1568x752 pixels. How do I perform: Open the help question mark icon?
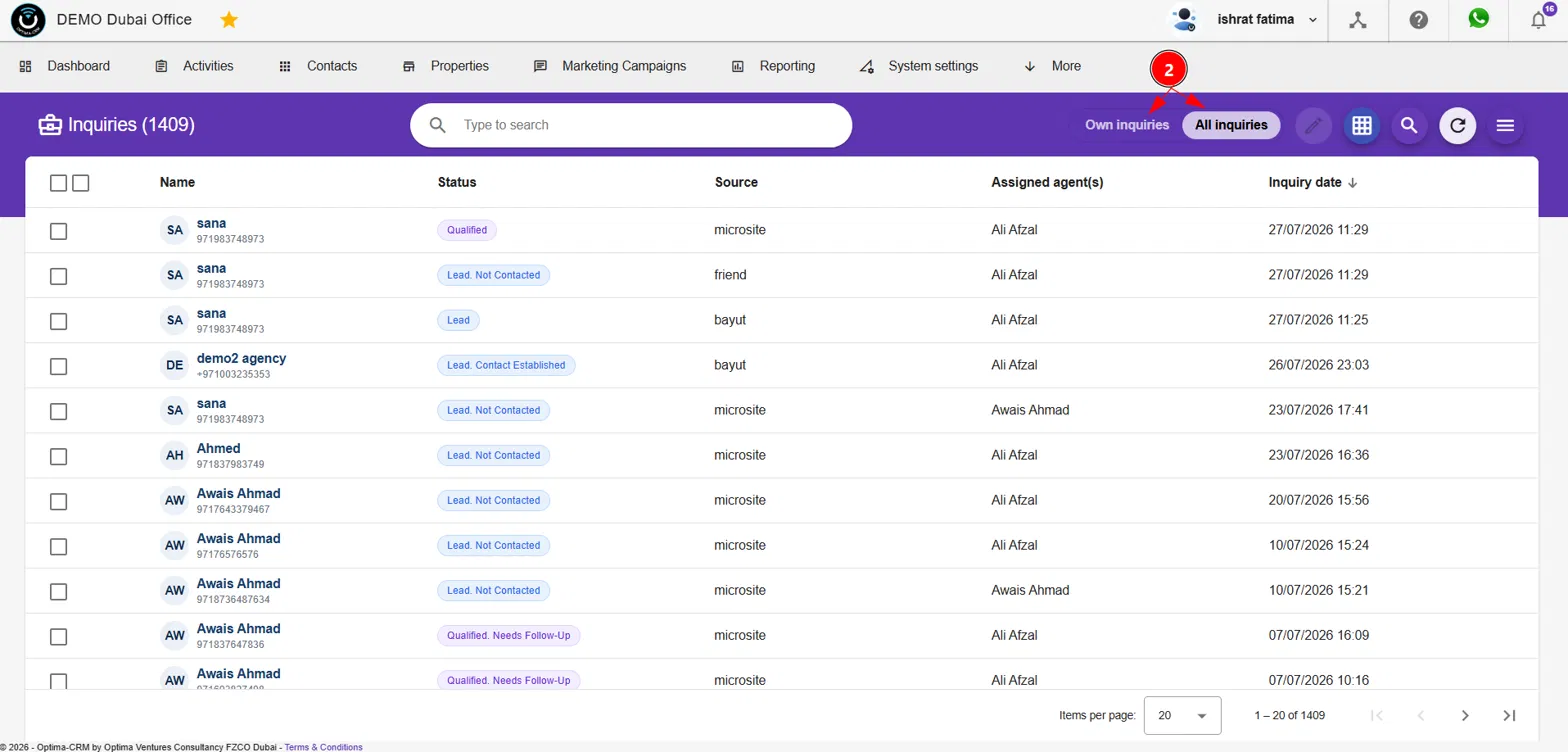pyautogui.click(x=1418, y=20)
